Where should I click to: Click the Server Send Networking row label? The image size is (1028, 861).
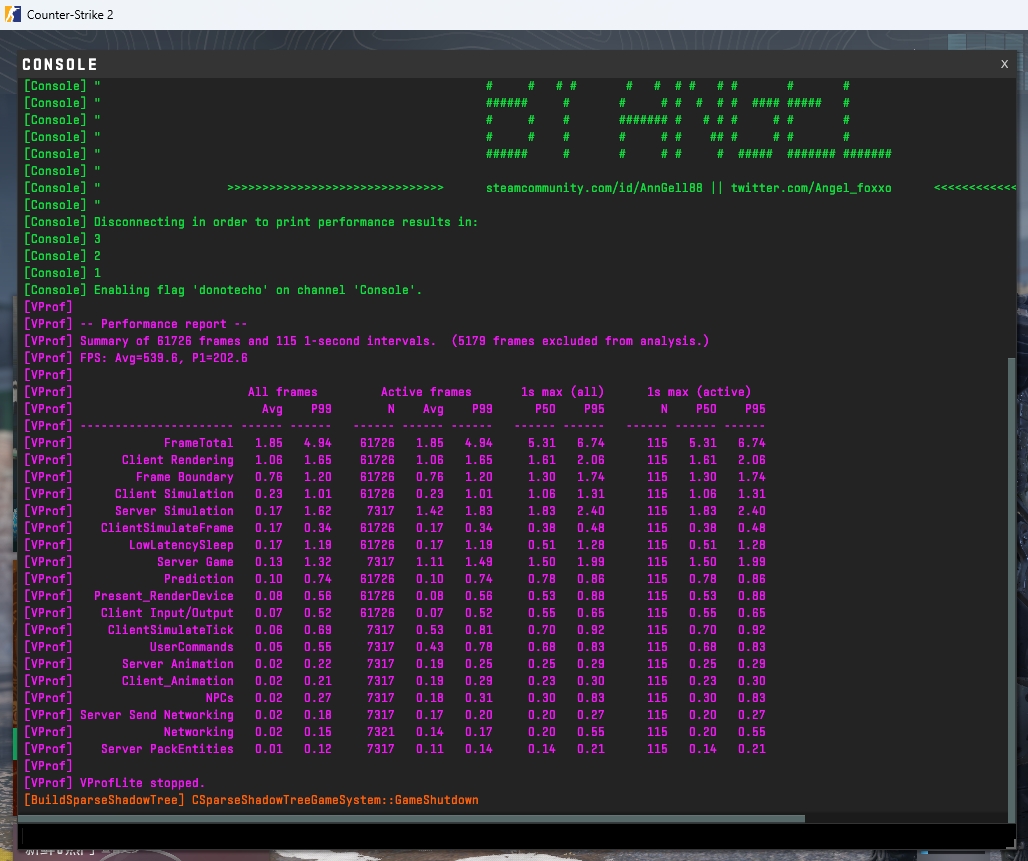157,716
